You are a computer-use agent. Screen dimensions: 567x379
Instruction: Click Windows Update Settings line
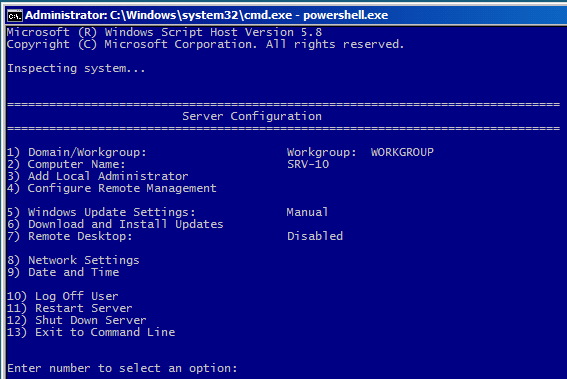[101, 212]
